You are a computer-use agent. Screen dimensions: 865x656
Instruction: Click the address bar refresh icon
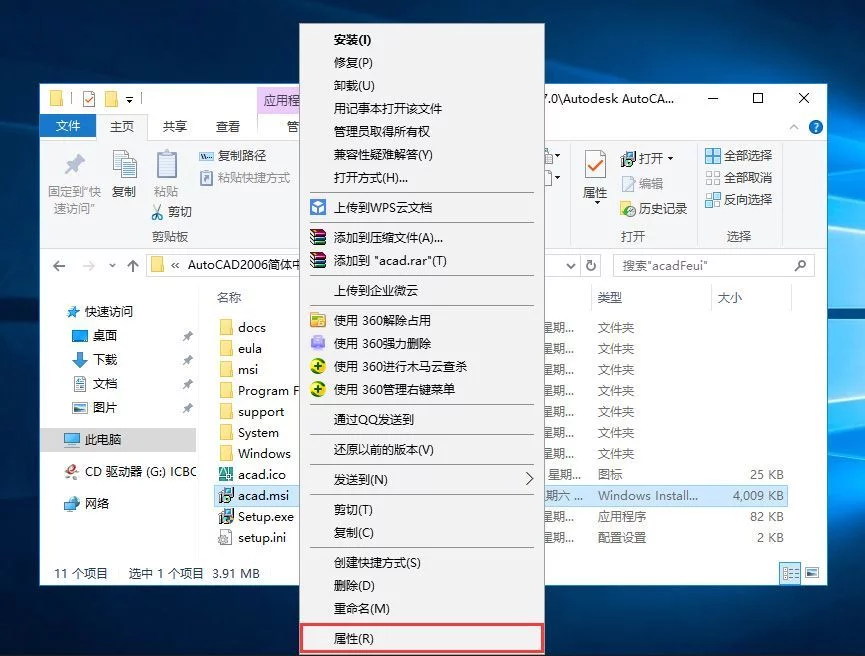pyautogui.click(x=591, y=265)
